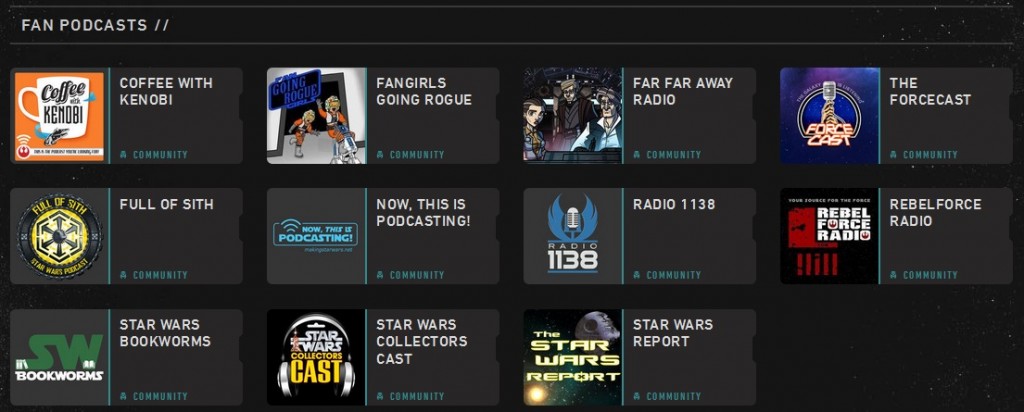Click the RebelForce Radio title
Image resolution: width=1024 pixels, height=412 pixels.
tap(935, 213)
